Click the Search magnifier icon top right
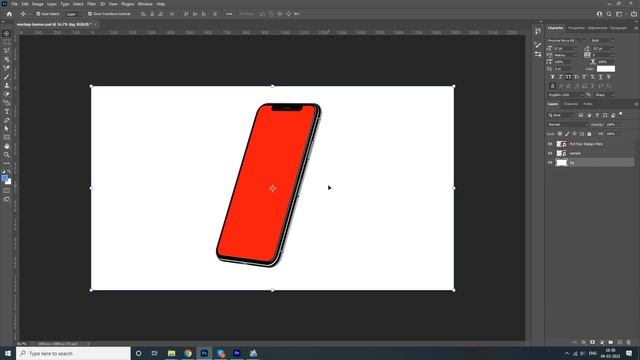This screenshot has height=360, width=640. pos(609,14)
